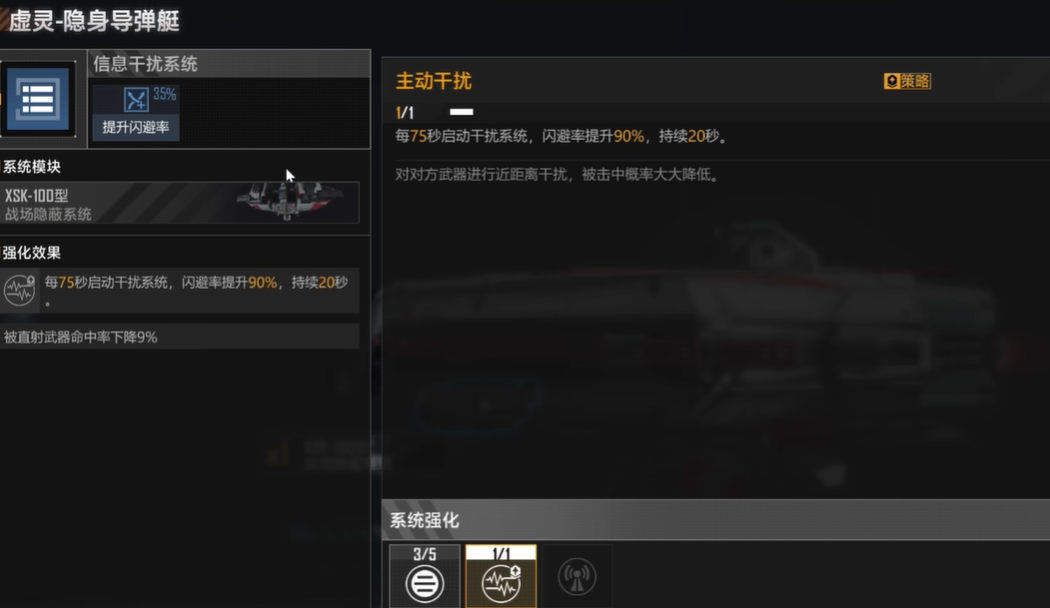Image resolution: width=1050 pixels, height=608 pixels.
Task: Click the 系统强化 section bar
Action: pos(716,520)
